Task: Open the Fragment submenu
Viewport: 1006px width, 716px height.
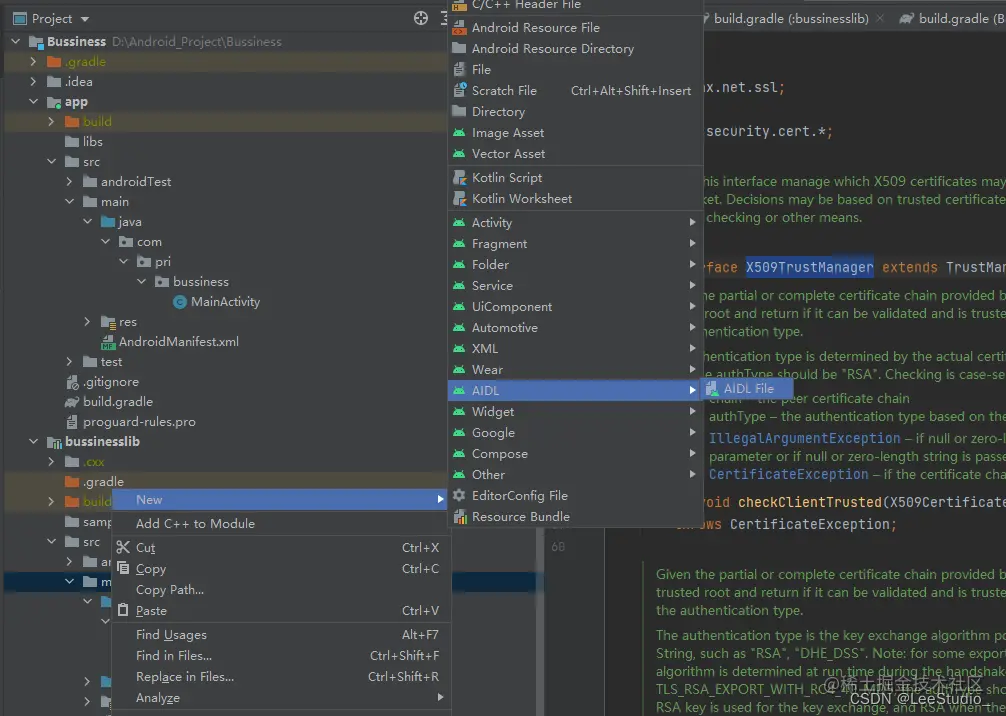Action: 575,244
